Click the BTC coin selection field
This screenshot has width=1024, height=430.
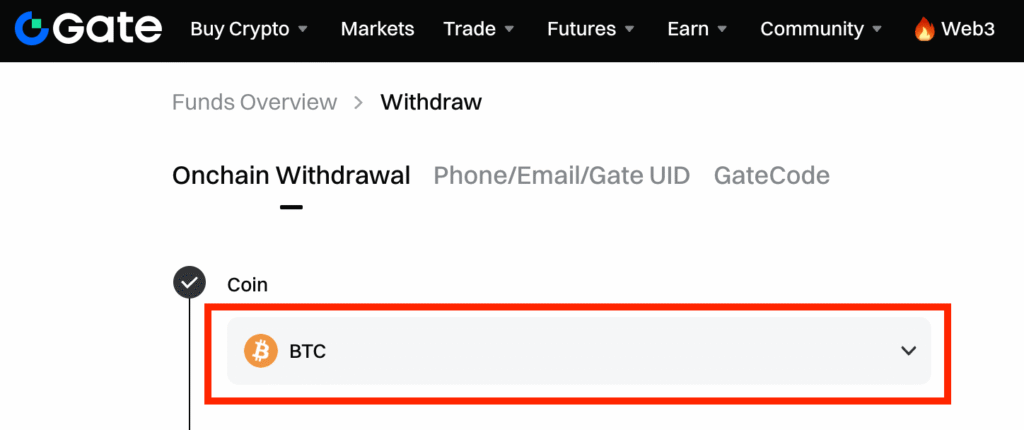tap(578, 351)
